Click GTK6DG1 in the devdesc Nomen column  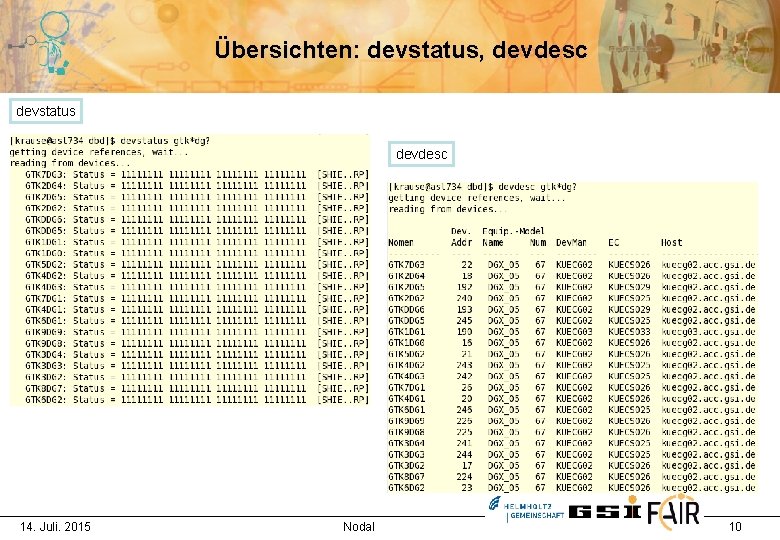coord(406,410)
